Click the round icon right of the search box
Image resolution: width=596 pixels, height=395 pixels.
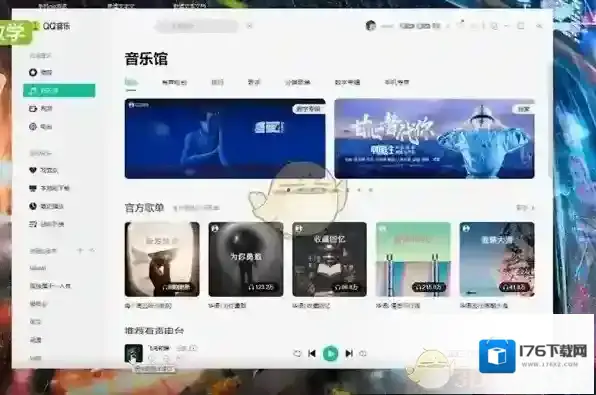[250, 26]
